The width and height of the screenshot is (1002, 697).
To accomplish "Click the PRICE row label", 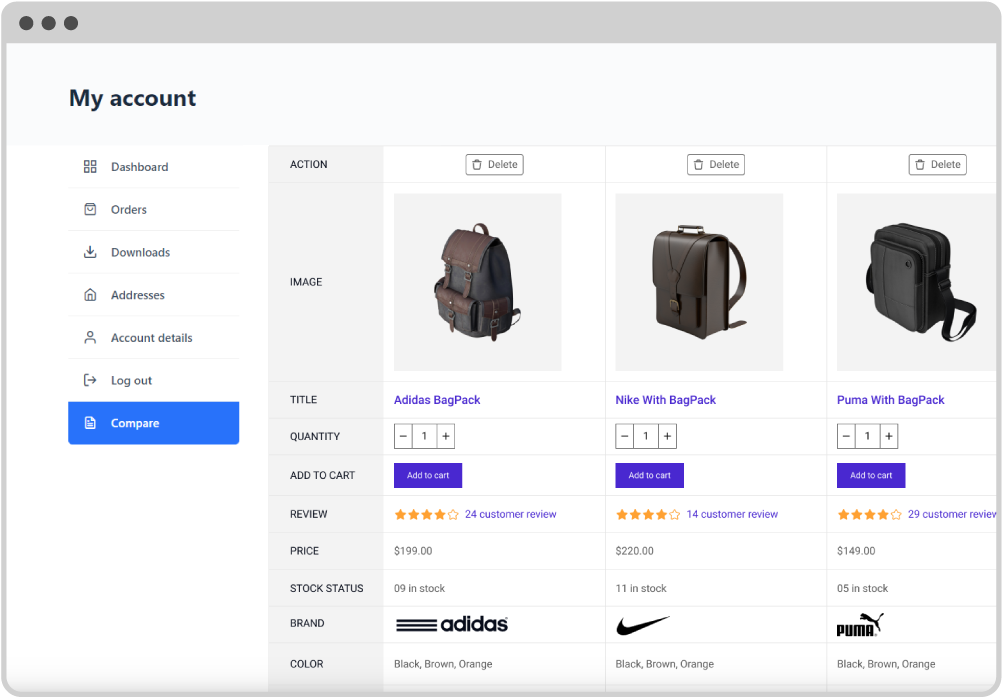I will (304, 551).
